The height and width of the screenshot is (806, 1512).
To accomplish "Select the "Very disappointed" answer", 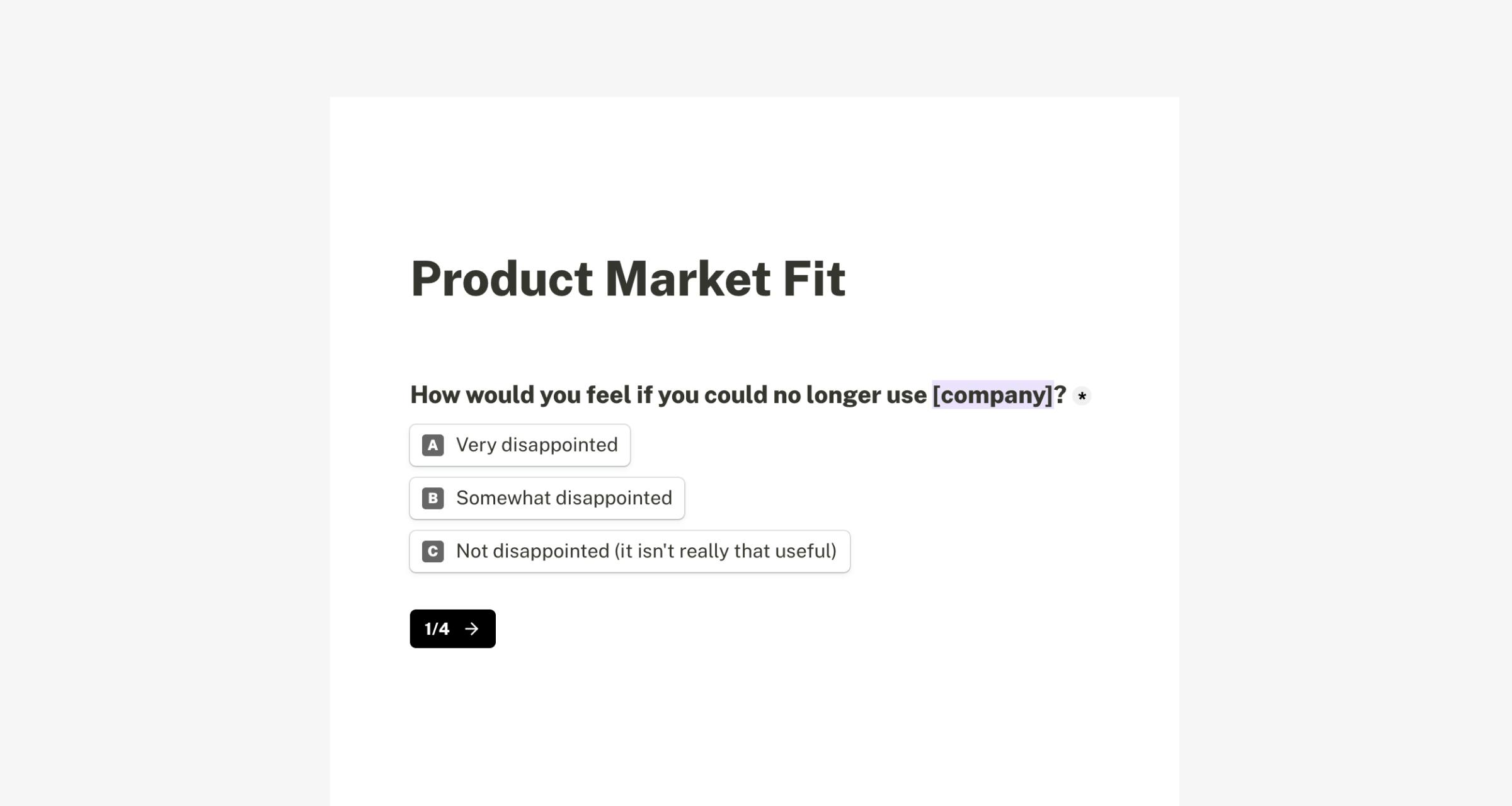I will [x=537, y=445].
